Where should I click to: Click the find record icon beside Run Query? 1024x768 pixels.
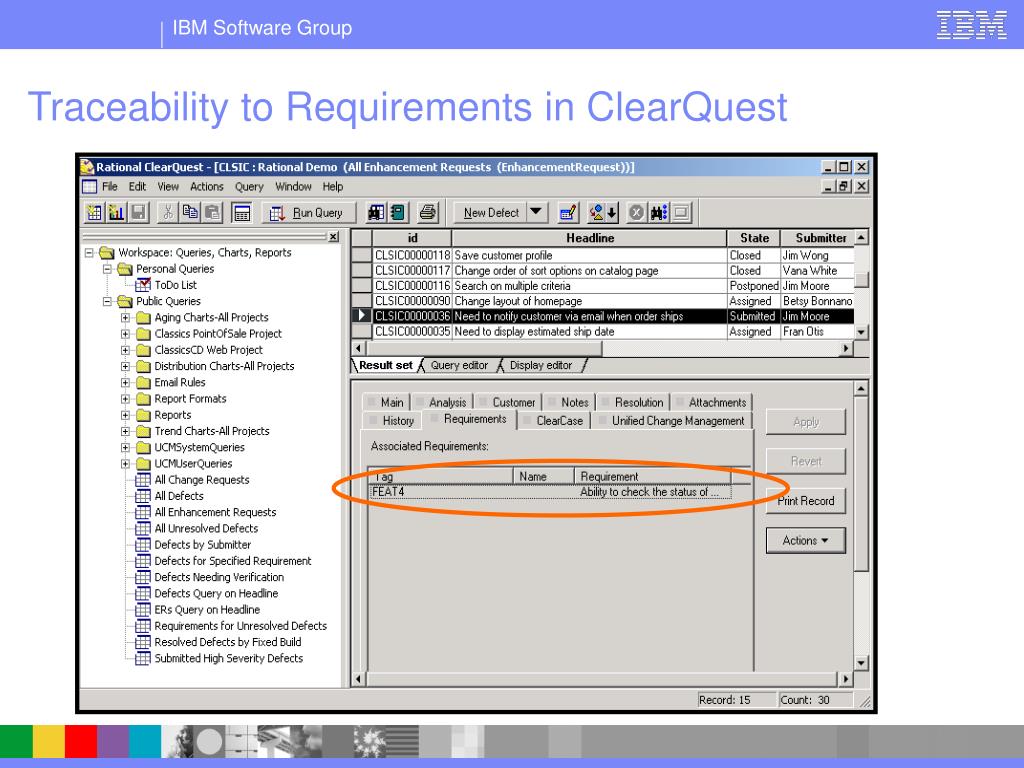(376, 213)
